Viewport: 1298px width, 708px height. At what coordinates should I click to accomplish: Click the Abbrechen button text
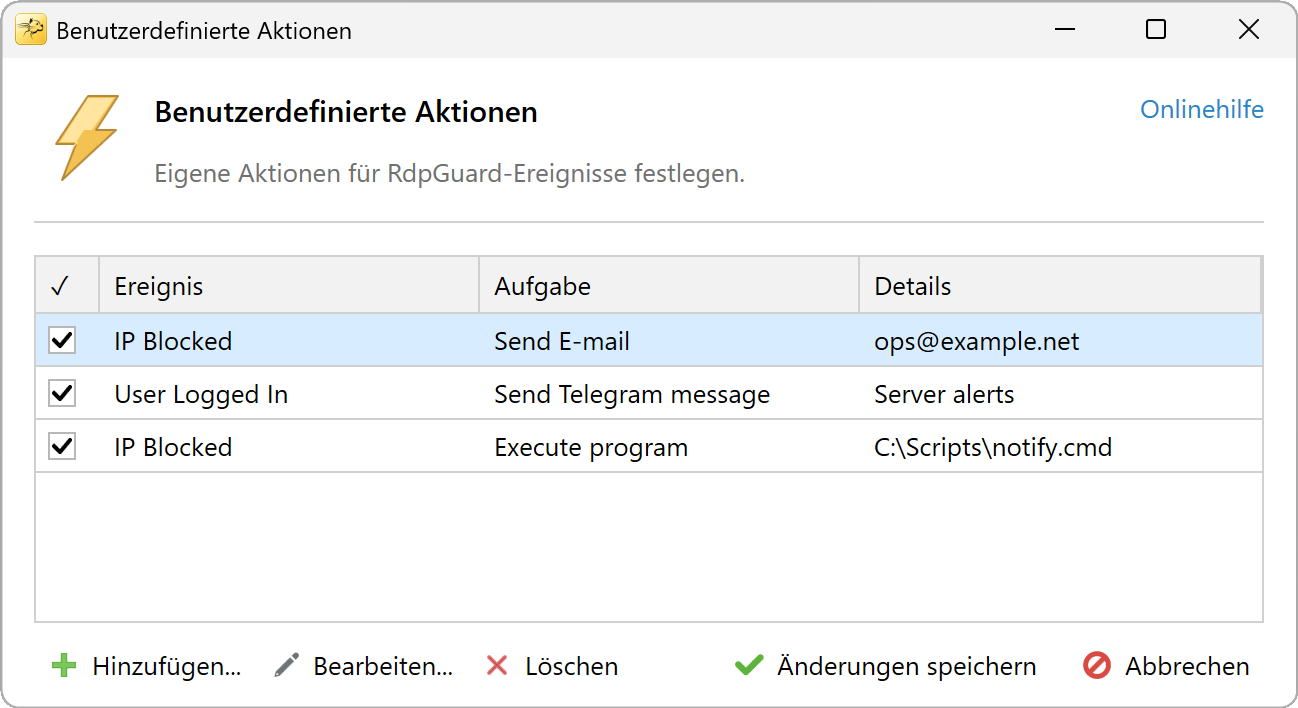point(1187,667)
